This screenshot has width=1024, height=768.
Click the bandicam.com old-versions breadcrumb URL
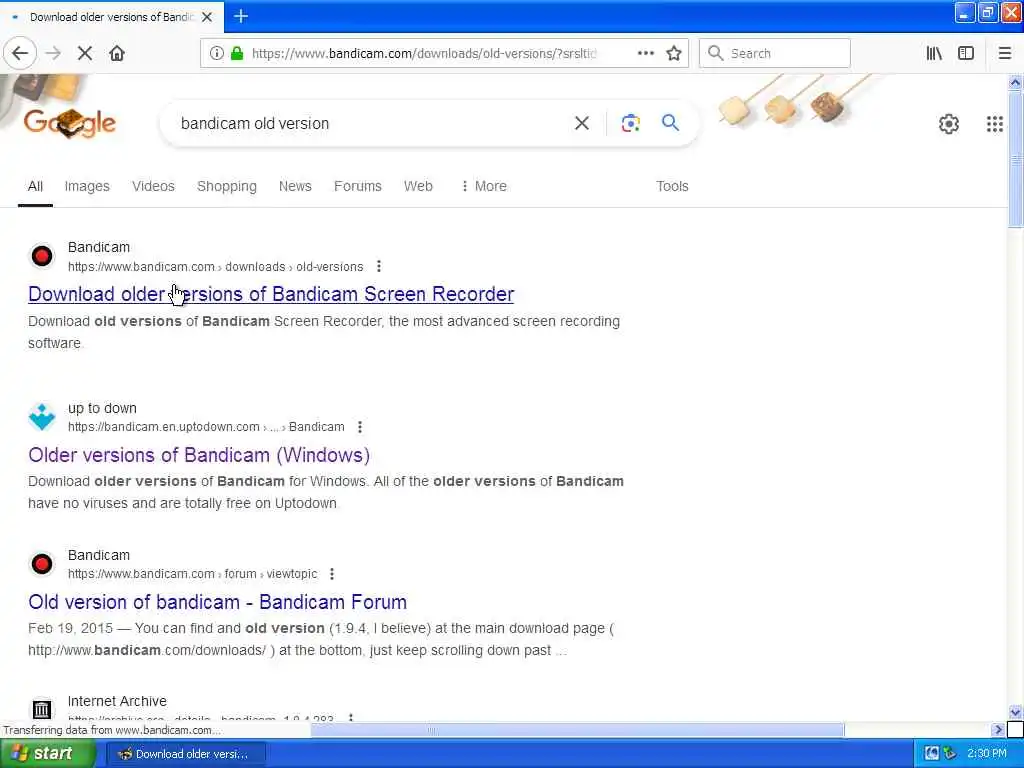click(x=216, y=267)
